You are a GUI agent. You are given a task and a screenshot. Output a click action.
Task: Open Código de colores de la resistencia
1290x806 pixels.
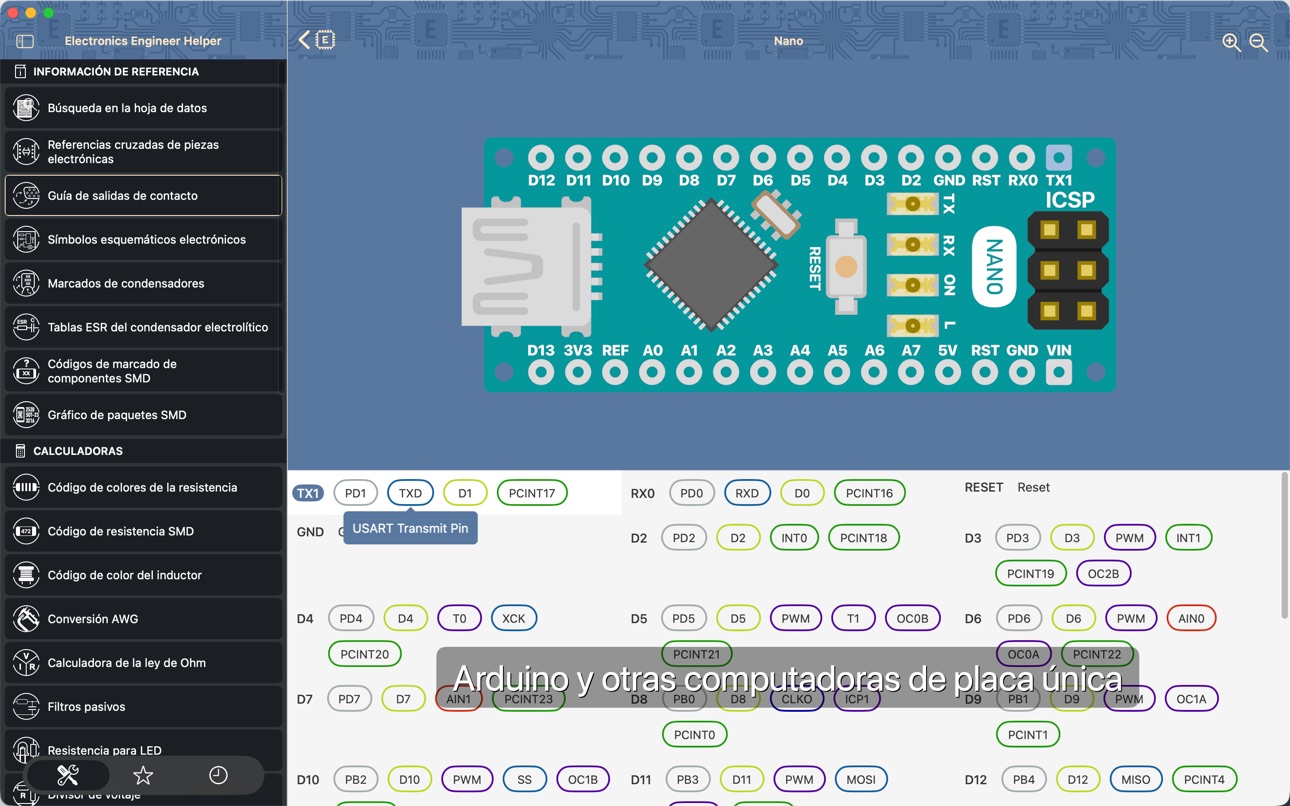[143, 488]
